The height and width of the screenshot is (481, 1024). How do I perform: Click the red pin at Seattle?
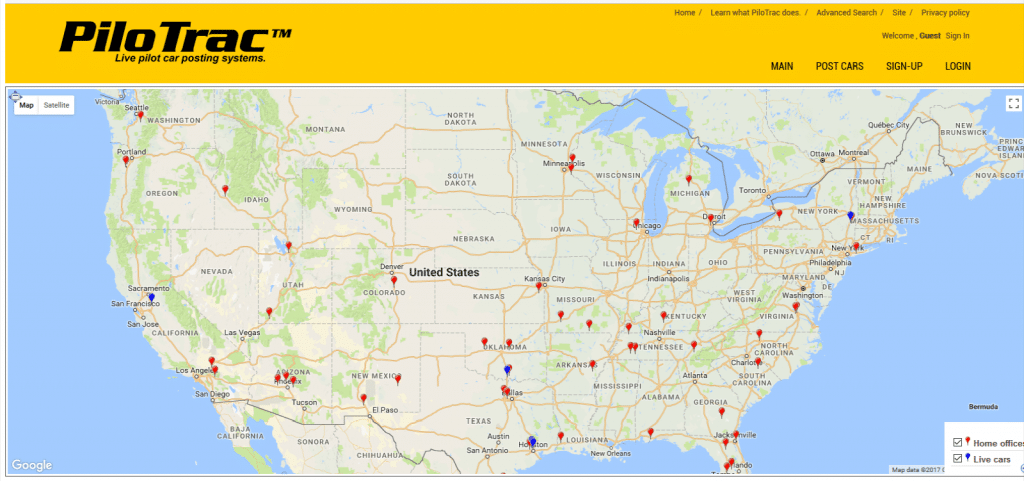pos(140,116)
